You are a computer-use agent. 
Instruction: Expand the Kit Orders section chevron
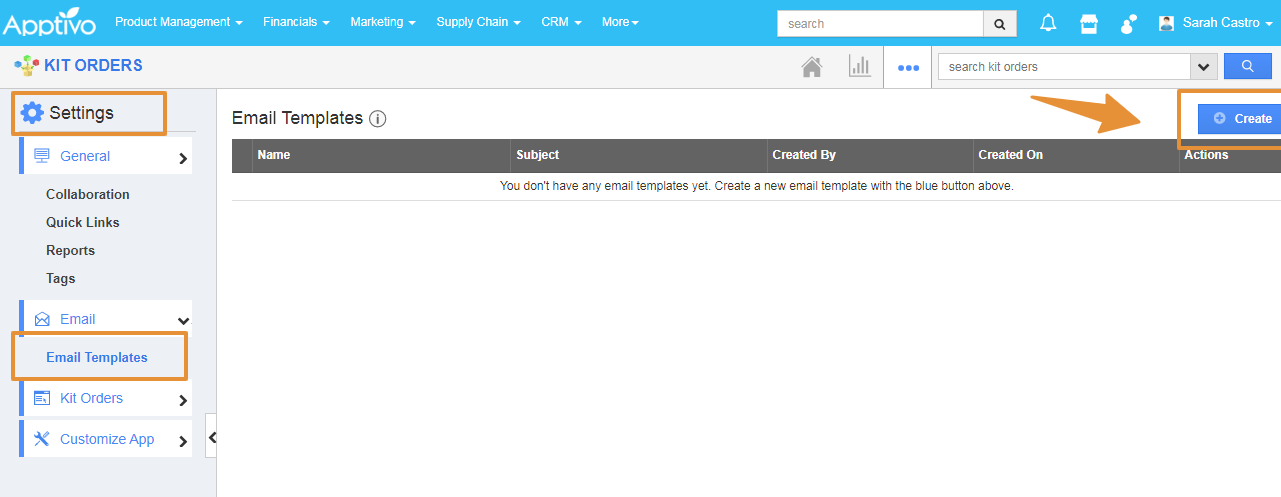(x=183, y=400)
